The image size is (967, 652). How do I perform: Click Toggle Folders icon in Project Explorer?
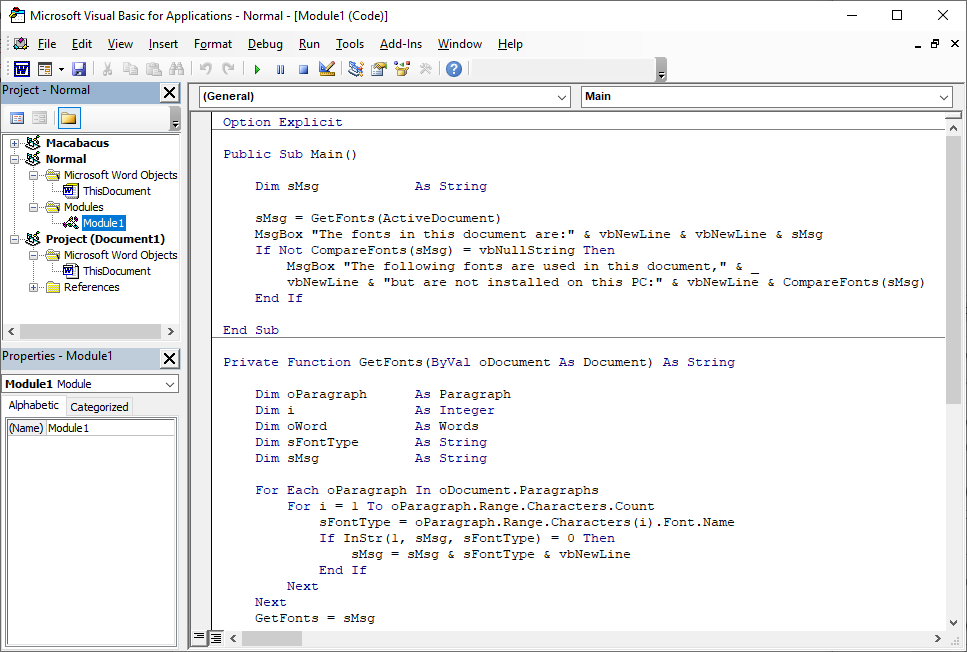pyautogui.click(x=69, y=117)
